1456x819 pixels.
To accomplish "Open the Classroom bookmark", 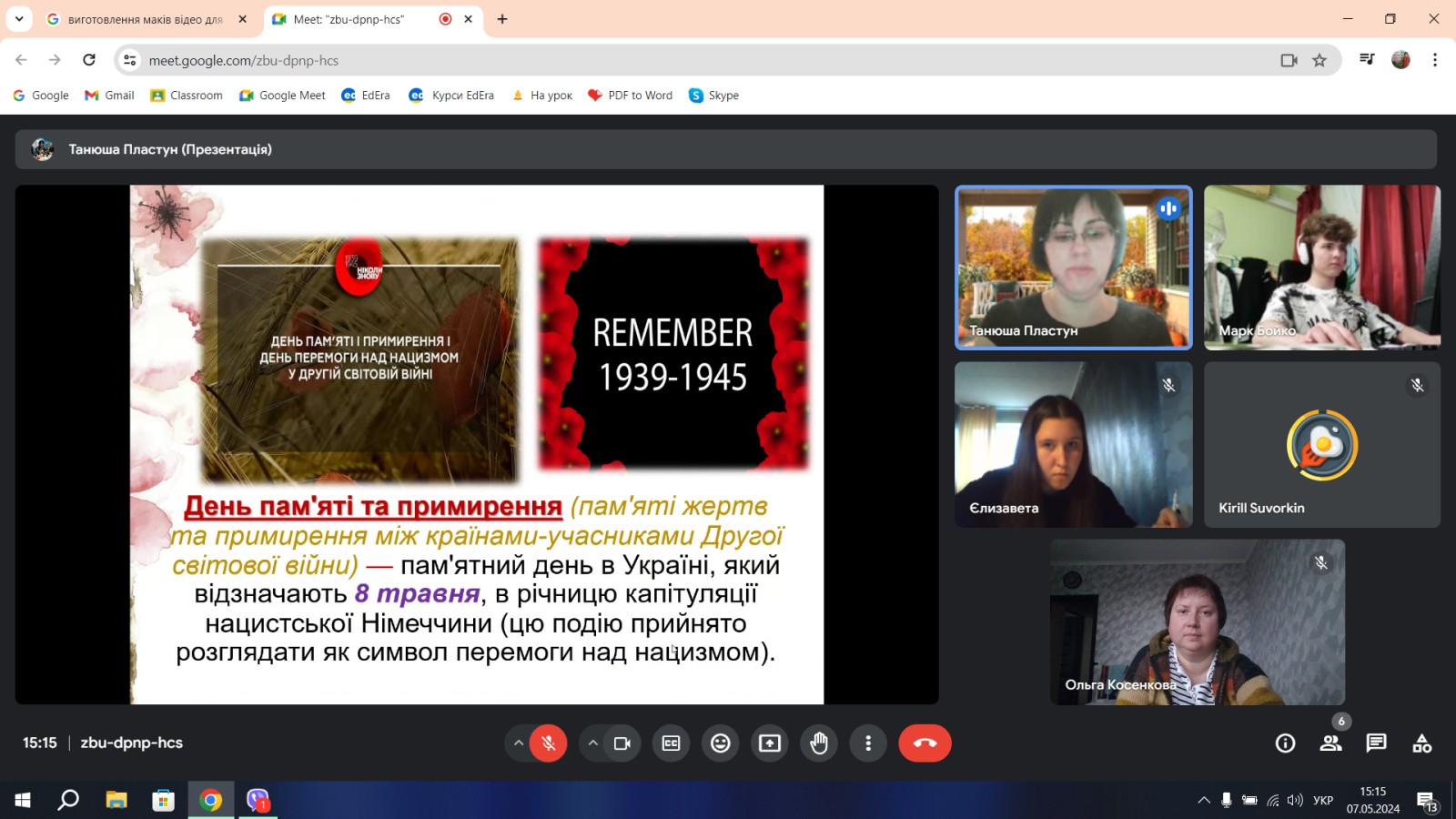I will pyautogui.click(x=187, y=96).
